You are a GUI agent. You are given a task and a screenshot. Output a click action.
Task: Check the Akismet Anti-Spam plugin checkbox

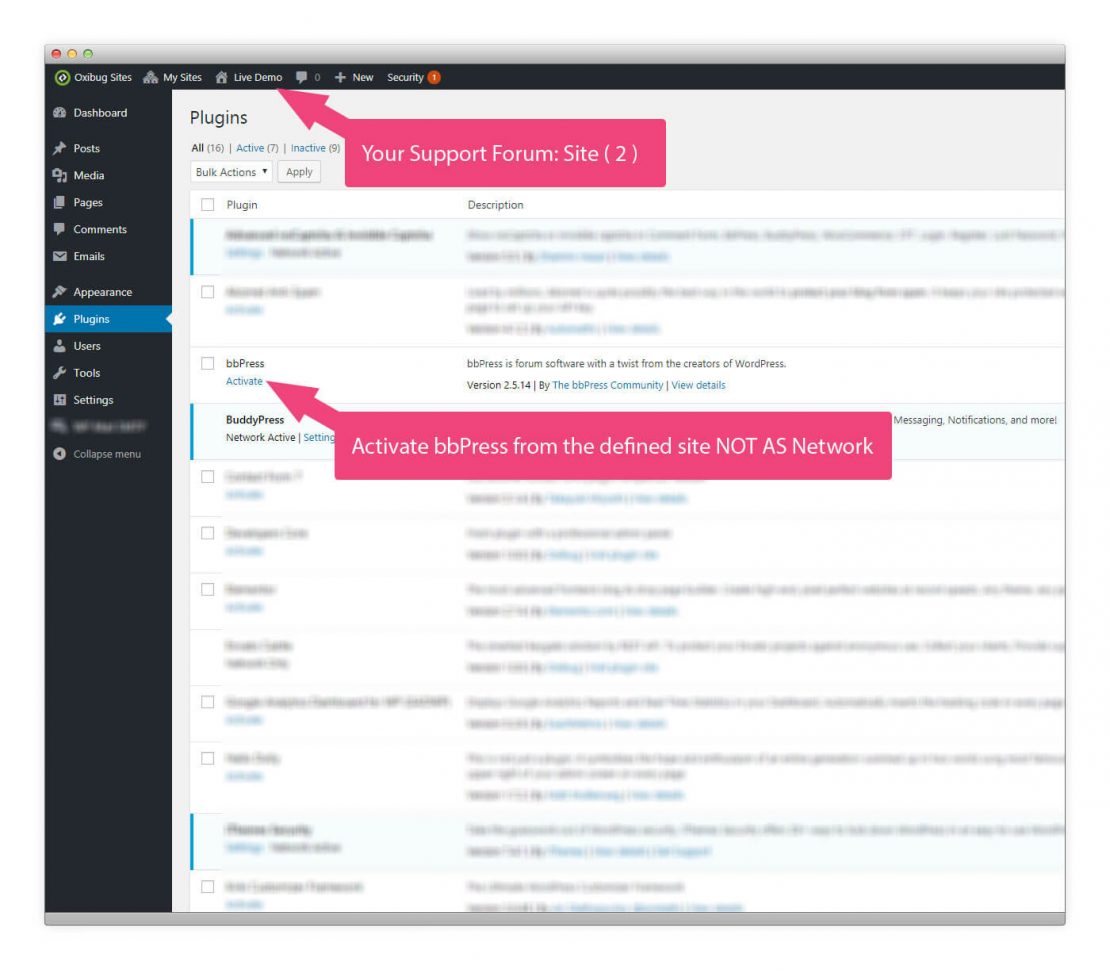click(x=208, y=292)
